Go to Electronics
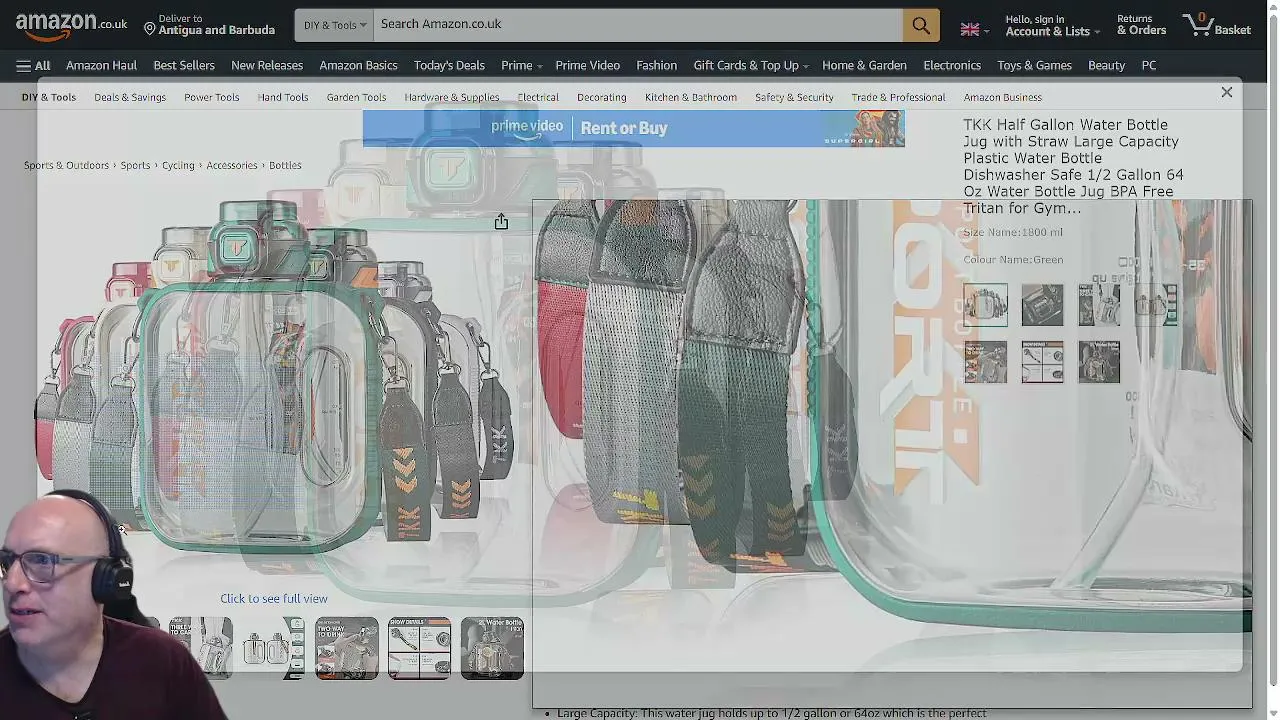Screen dimensions: 1280x720 pos(952,66)
